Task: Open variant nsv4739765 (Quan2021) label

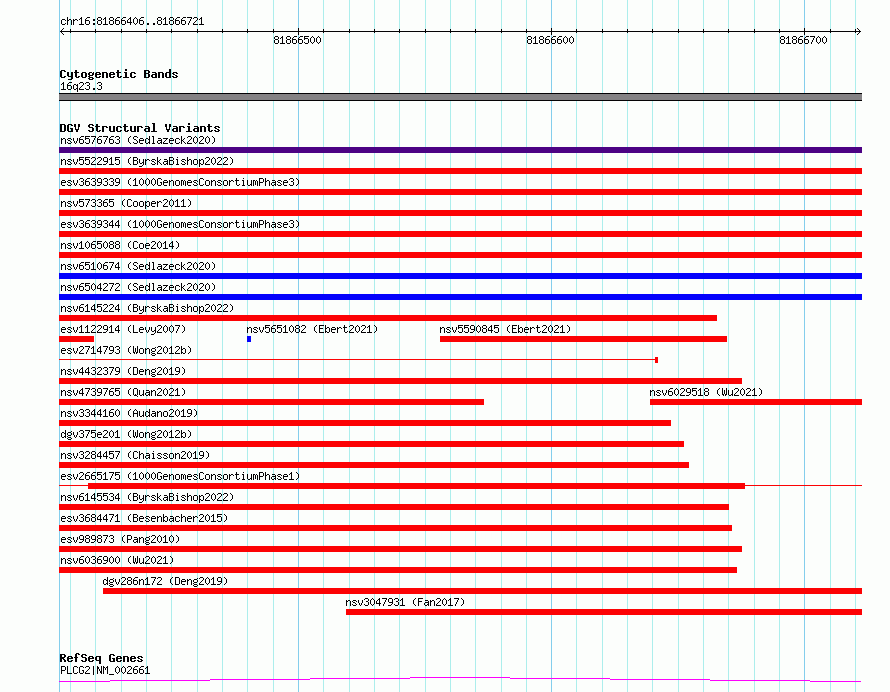Action: [x=123, y=392]
